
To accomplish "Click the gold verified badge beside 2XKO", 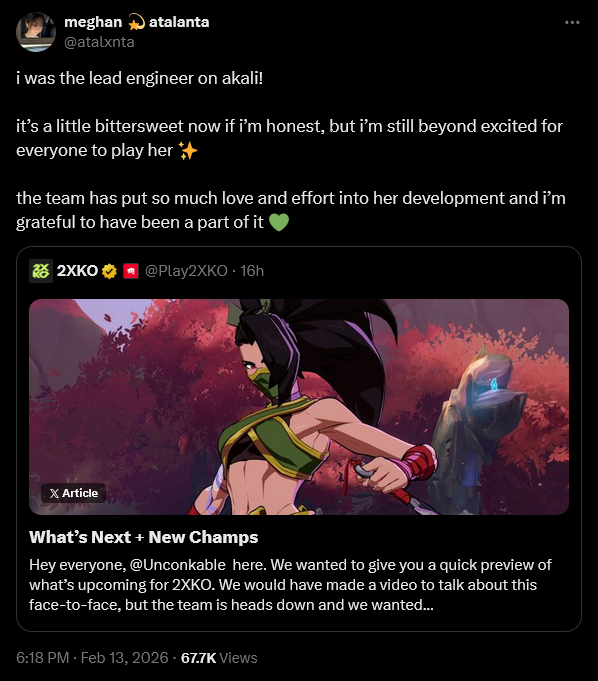I will pyautogui.click(x=109, y=271).
